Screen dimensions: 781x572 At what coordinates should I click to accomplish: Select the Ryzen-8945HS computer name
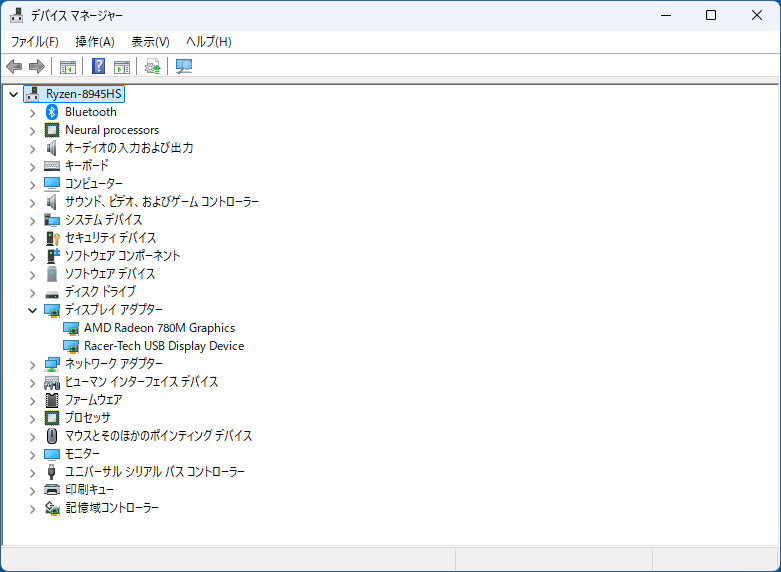(x=84, y=94)
